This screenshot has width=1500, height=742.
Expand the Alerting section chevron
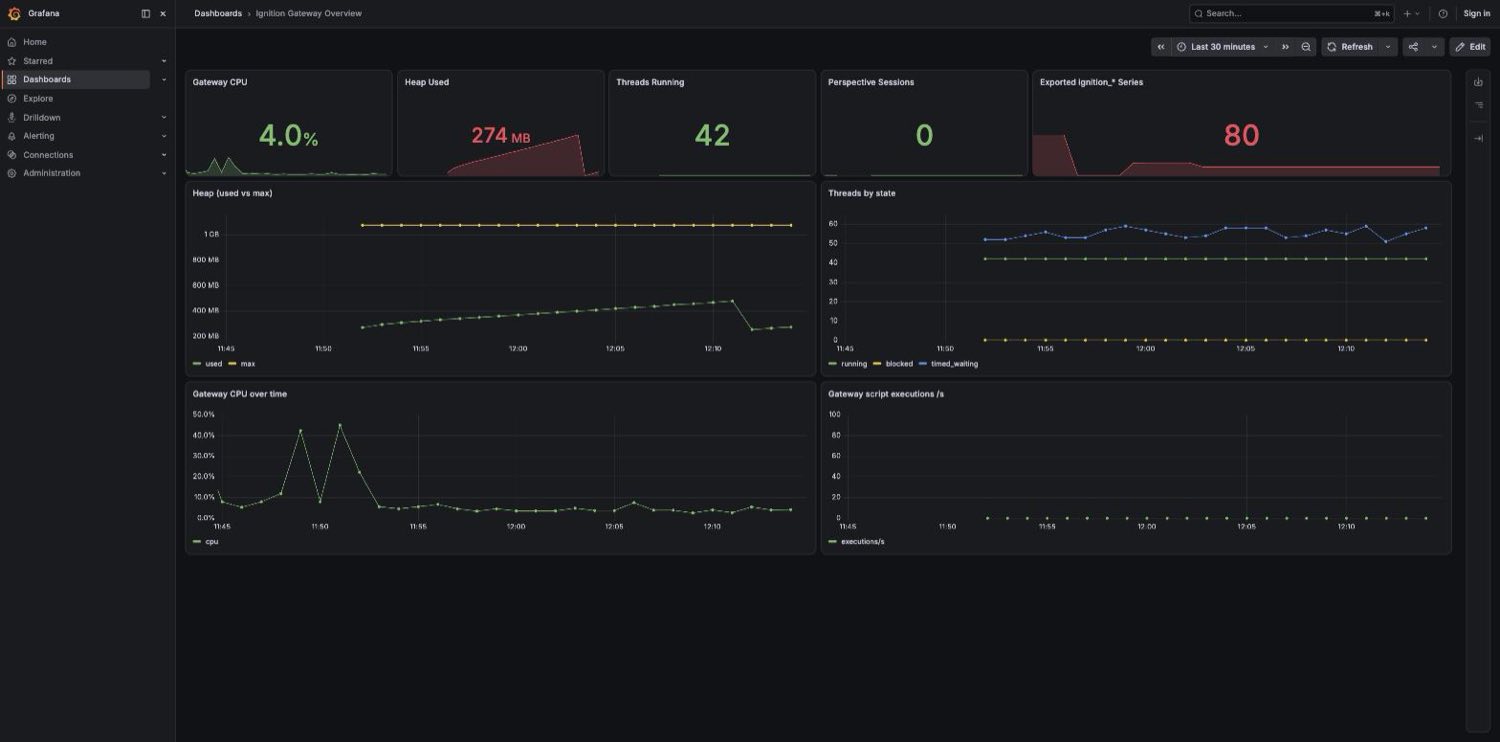(164, 136)
